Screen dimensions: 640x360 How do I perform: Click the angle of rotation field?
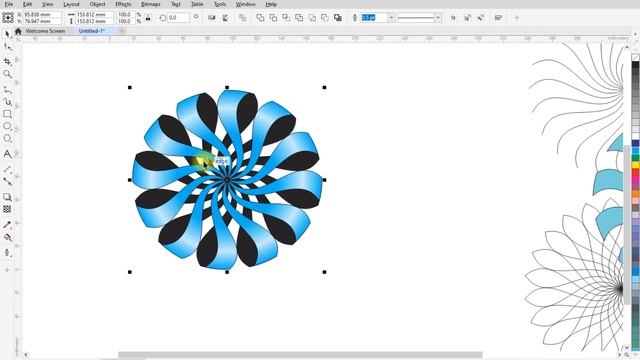(x=178, y=18)
